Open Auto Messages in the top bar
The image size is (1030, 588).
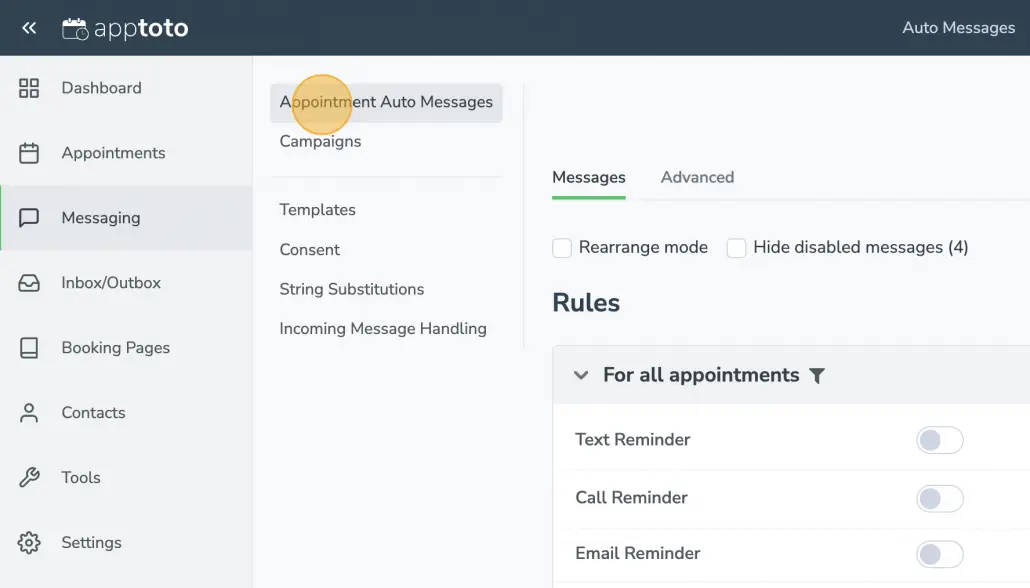[958, 27]
